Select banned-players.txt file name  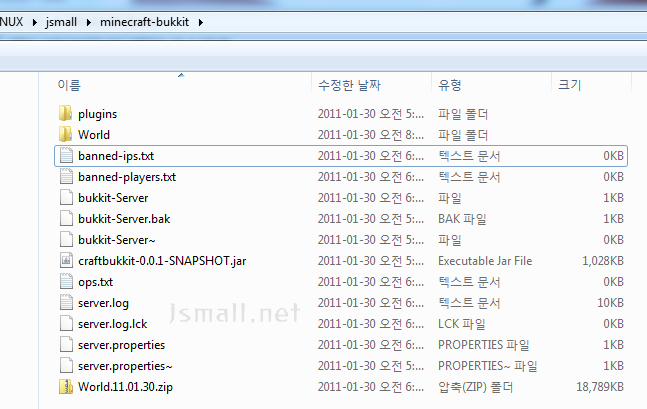(x=127, y=177)
